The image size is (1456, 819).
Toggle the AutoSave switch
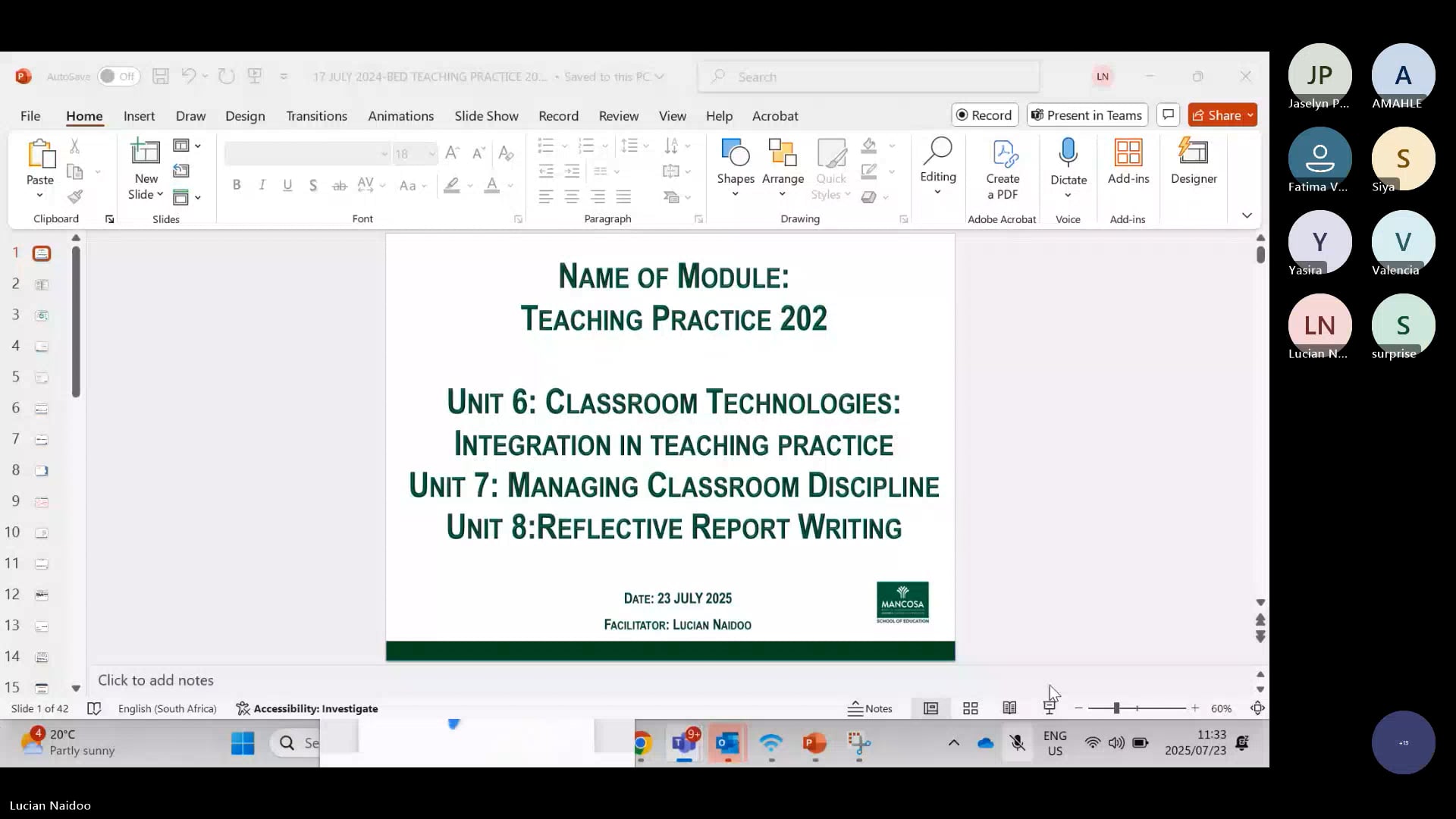(118, 77)
